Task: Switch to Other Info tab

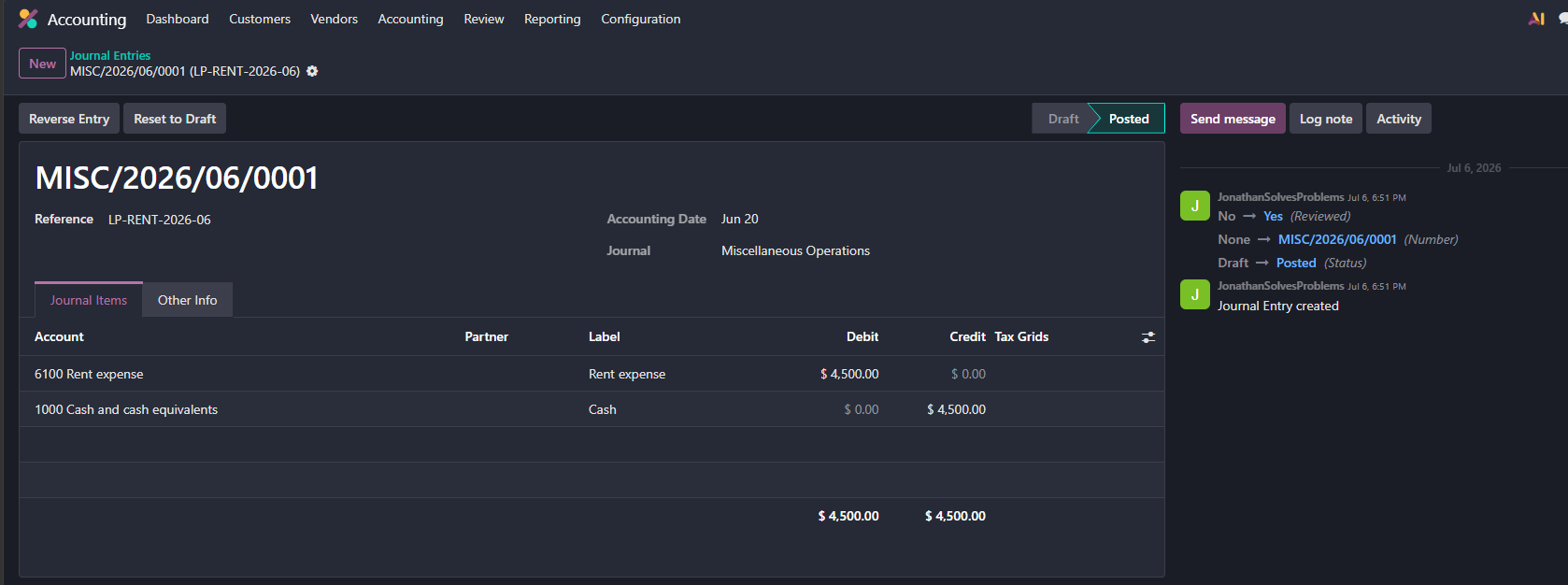Action: [x=187, y=300]
